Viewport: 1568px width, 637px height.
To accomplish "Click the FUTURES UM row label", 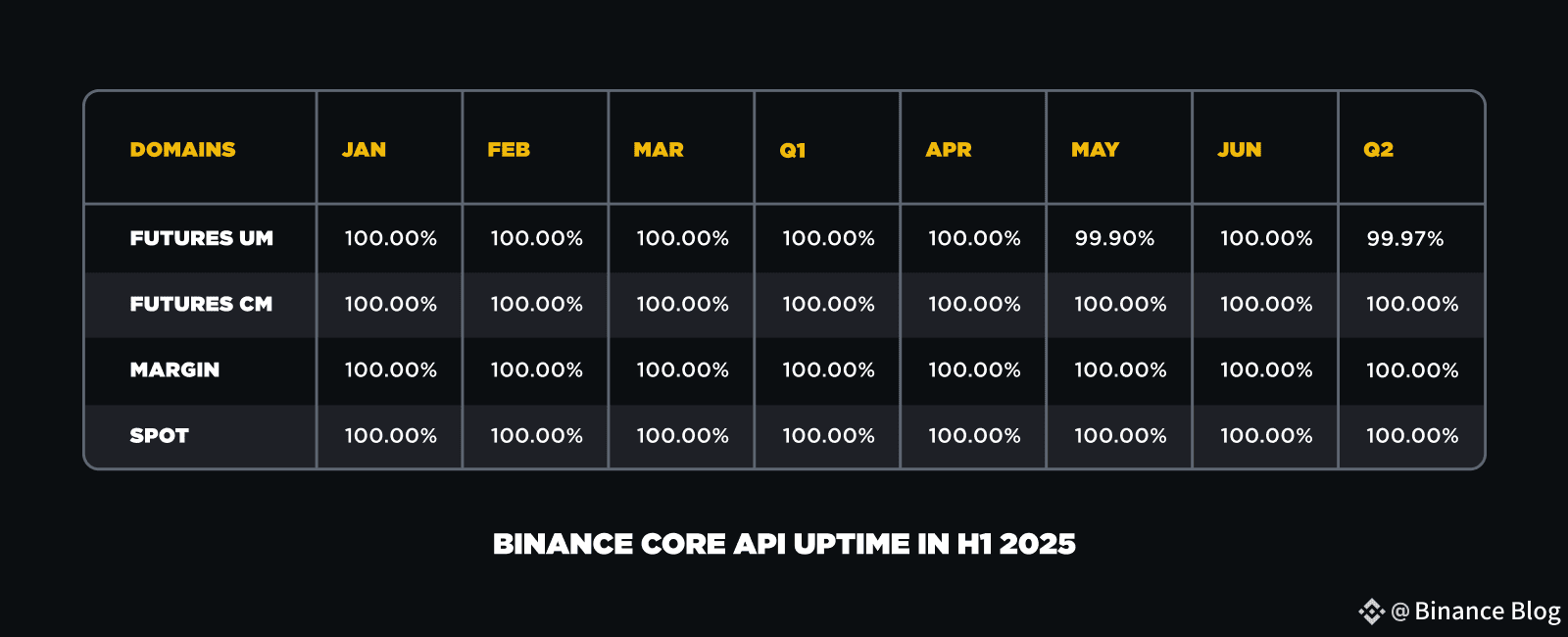I will 201,238.
